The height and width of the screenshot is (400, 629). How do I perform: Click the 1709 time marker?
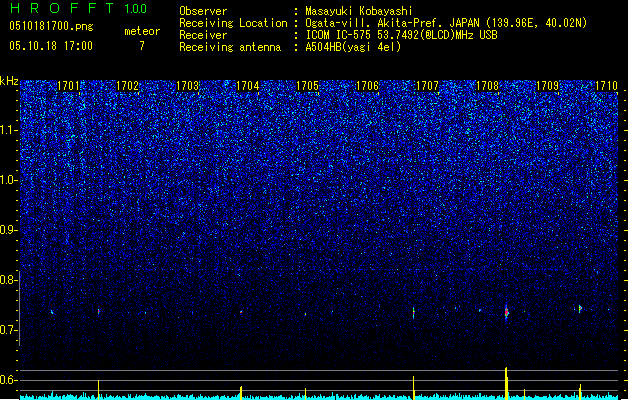[x=548, y=86]
